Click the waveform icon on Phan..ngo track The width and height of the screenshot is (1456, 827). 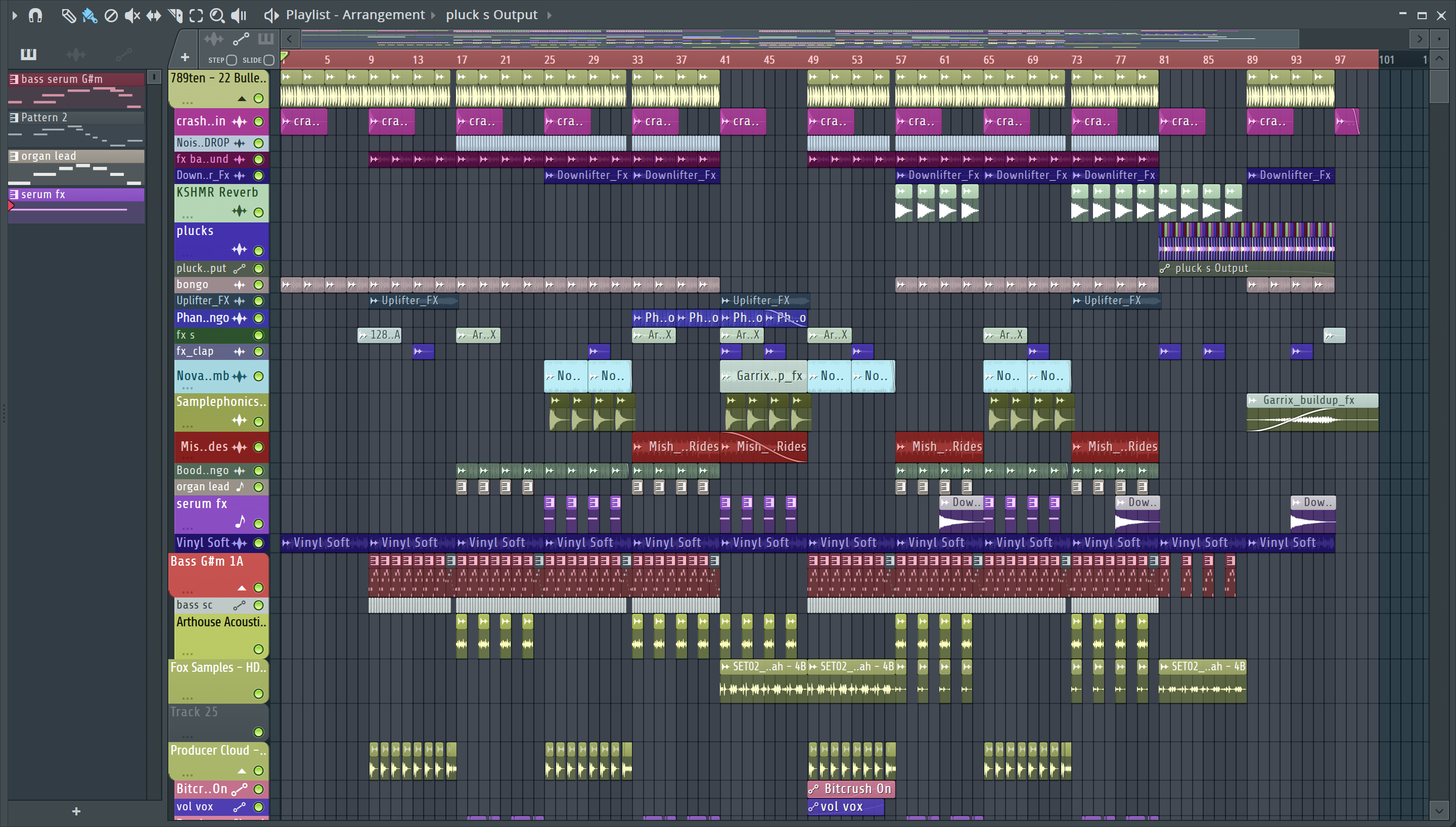[239, 318]
